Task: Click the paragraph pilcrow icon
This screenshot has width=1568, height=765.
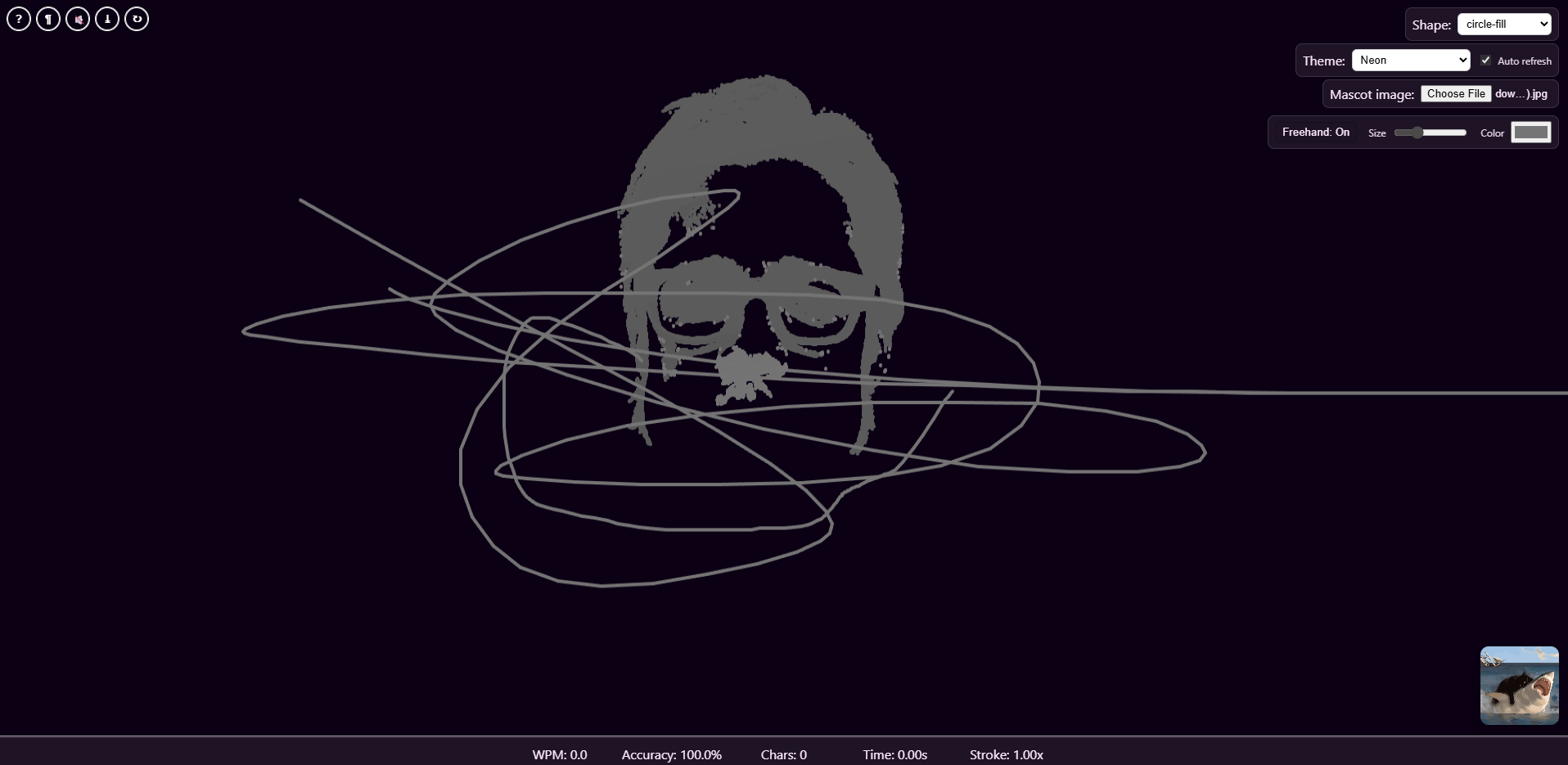Action: [48, 19]
